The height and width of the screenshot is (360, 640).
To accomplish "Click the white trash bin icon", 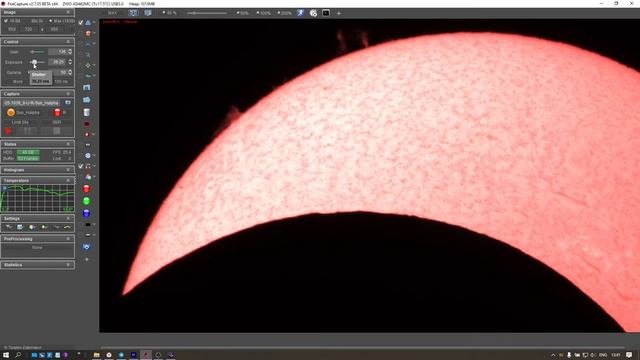I will pyautogui.click(x=87, y=112).
